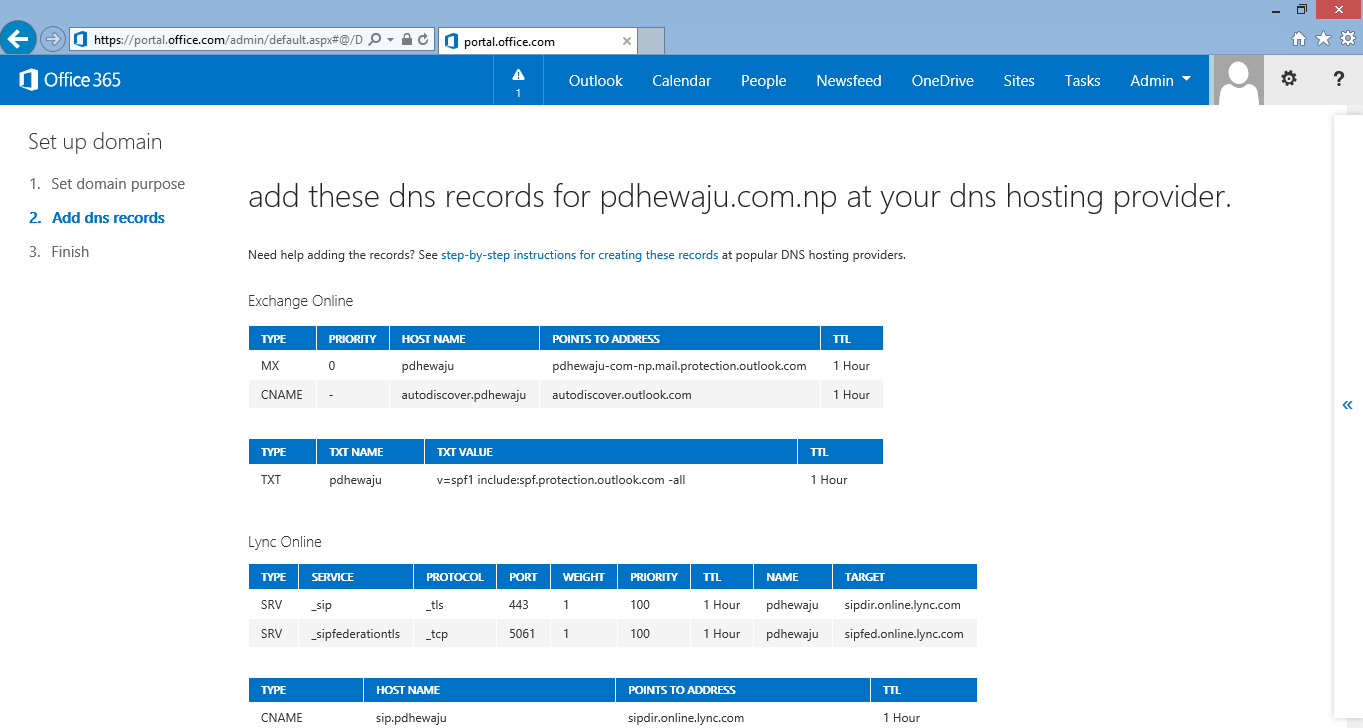Image resolution: width=1363 pixels, height=728 pixels.
Task: Click inside the browser address URL field
Action: [x=228, y=40]
